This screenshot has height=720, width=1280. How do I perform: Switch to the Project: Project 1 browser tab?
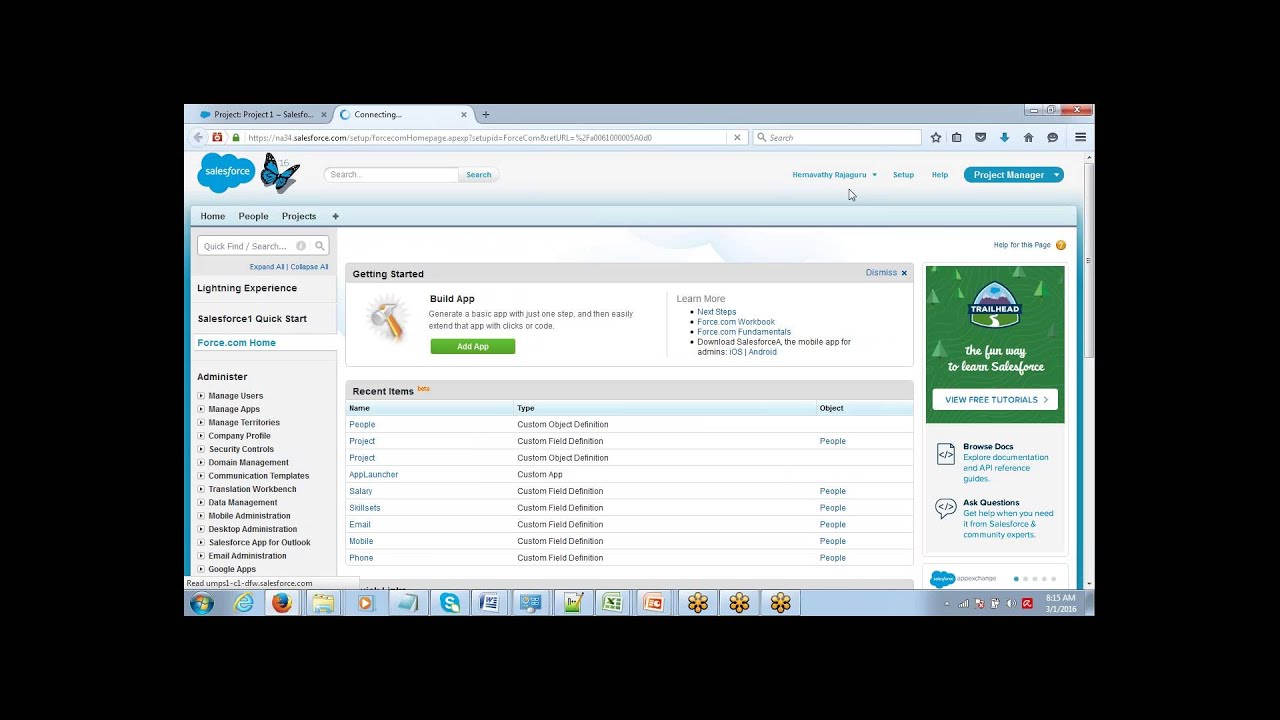[262, 114]
